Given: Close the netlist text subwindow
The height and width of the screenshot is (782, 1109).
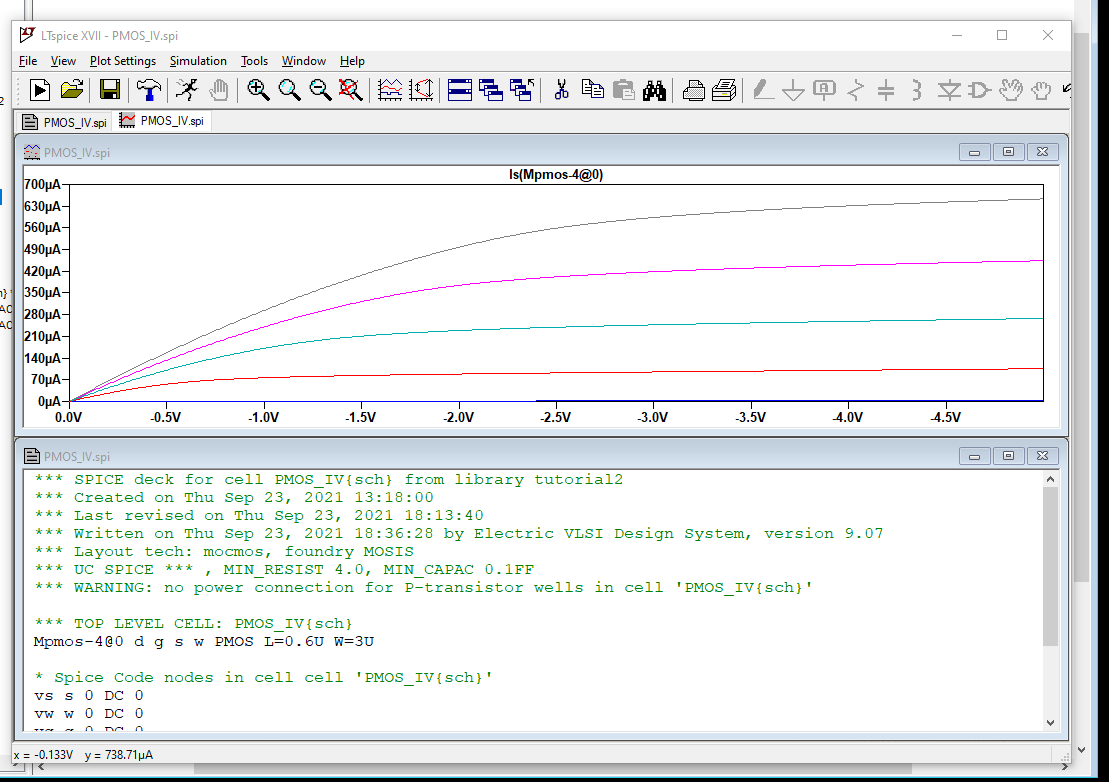Looking at the screenshot, I should point(1042,456).
